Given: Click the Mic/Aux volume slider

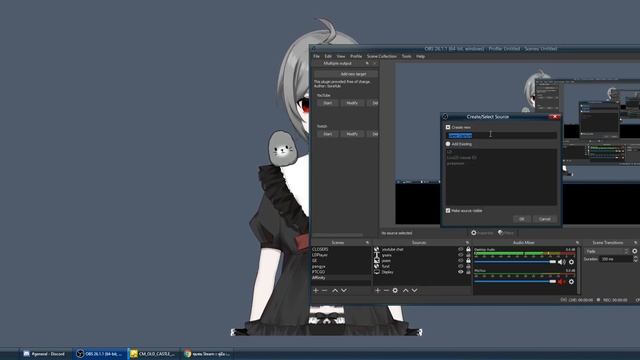Looking at the screenshot, I should click(515, 282).
